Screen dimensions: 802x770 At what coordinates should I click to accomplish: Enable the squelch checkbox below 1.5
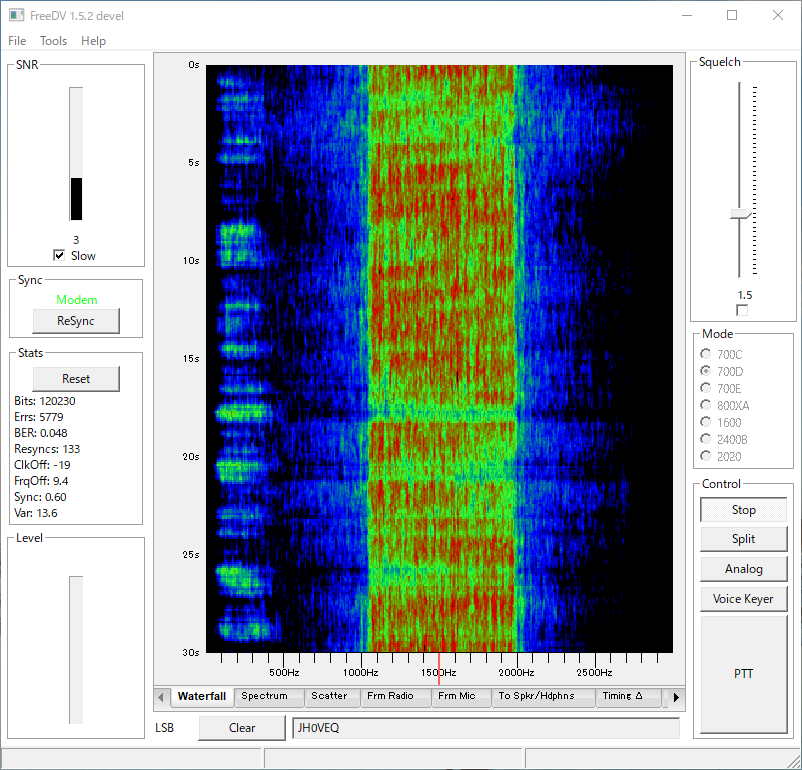click(742, 310)
